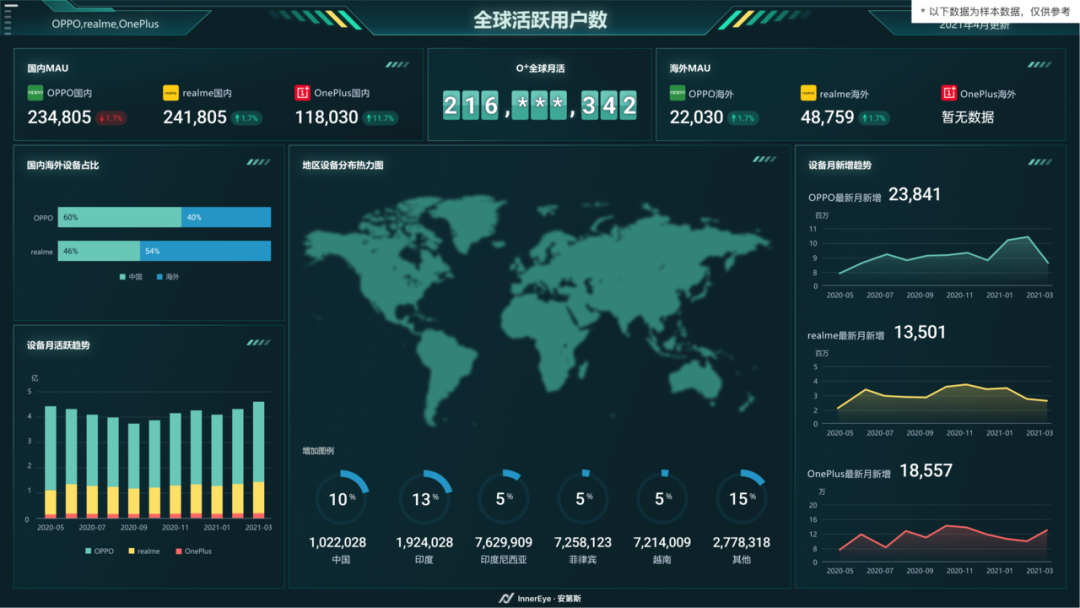Click the 10% donut ring for 中国
This screenshot has width=1080, height=608.
coord(342,498)
